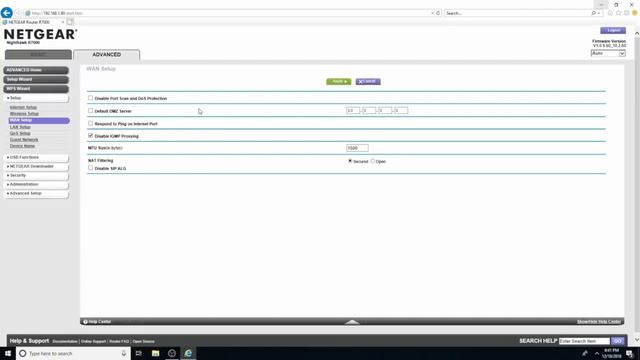Open the language Auto dropdown
The height and width of the screenshot is (360, 640).
608,53
